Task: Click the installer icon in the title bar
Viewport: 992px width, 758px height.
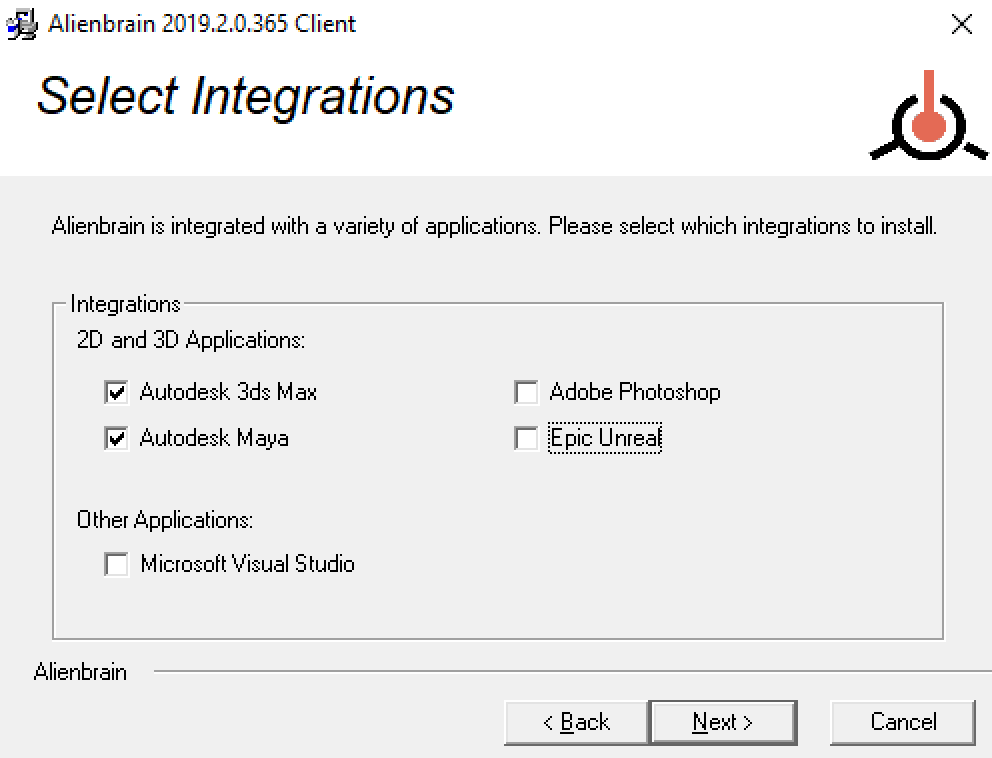Action: click(21, 24)
